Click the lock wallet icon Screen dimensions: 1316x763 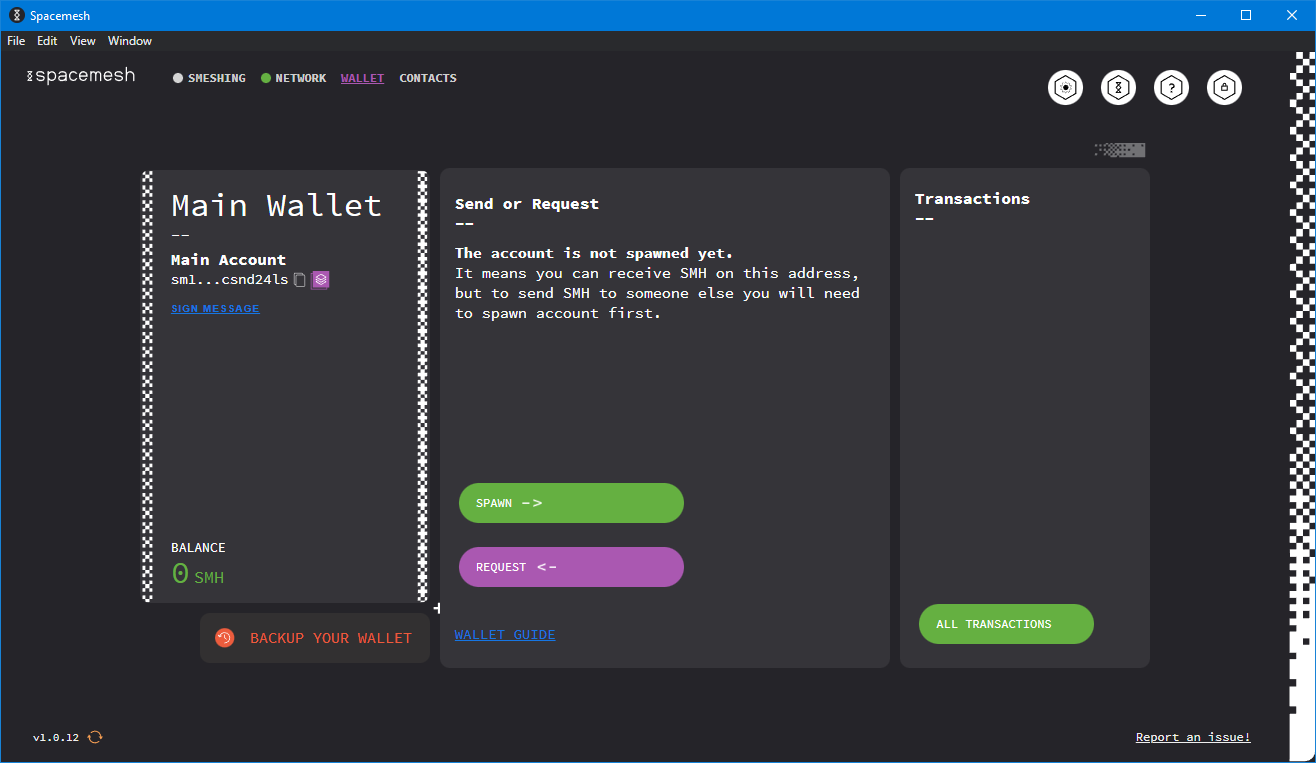pos(1224,88)
